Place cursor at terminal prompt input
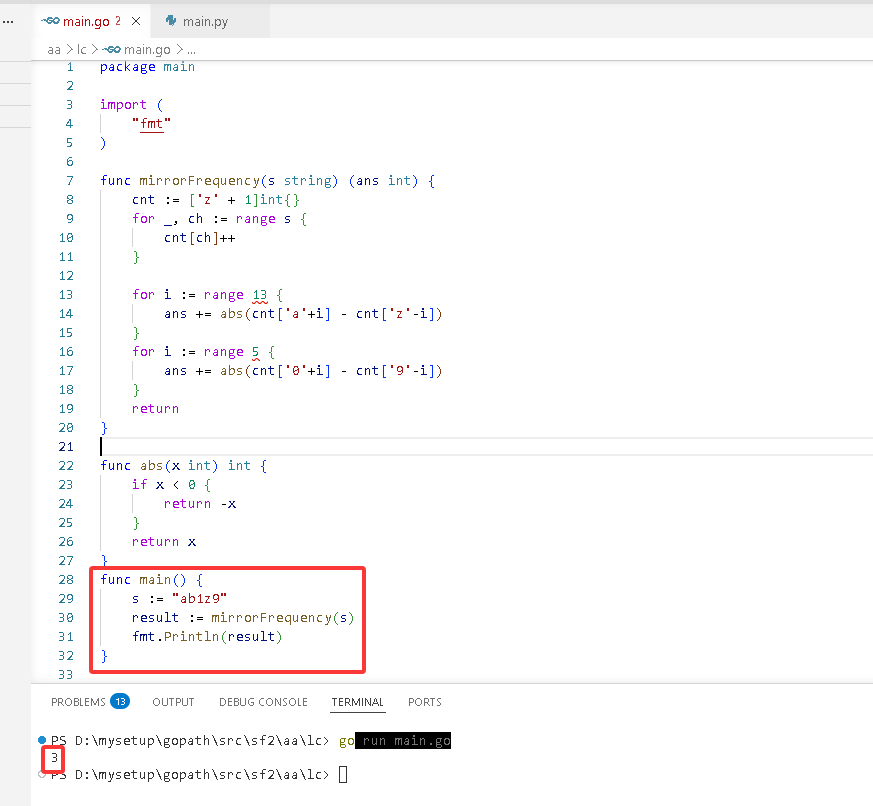 pos(343,774)
